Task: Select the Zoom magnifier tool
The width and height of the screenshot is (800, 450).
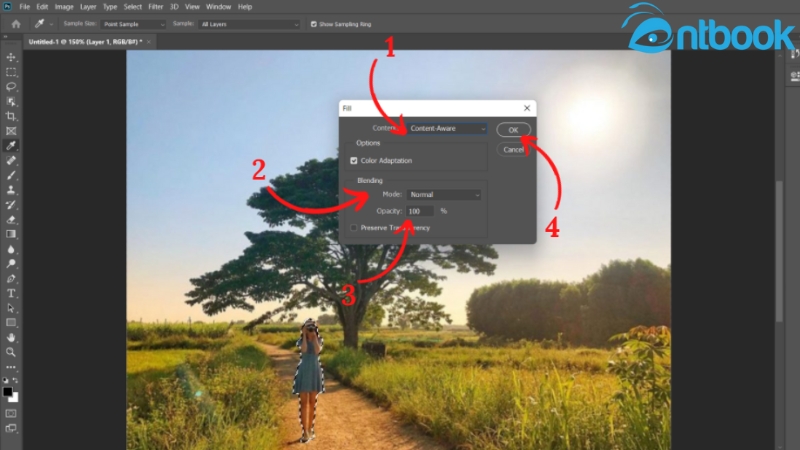Action: pyautogui.click(x=11, y=352)
